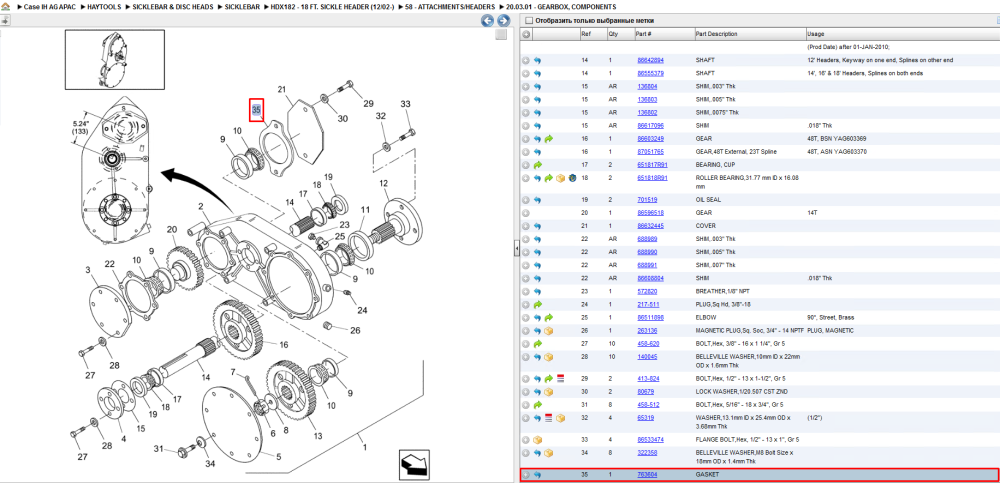Add COVER 86632445 using its plus icon

pyautogui.click(x=526, y=226)
